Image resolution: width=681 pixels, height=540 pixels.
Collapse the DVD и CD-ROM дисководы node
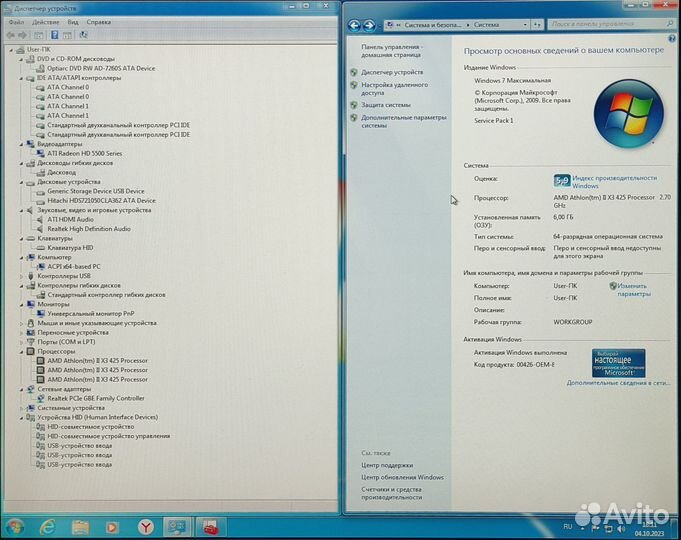[x=21, y=59]
